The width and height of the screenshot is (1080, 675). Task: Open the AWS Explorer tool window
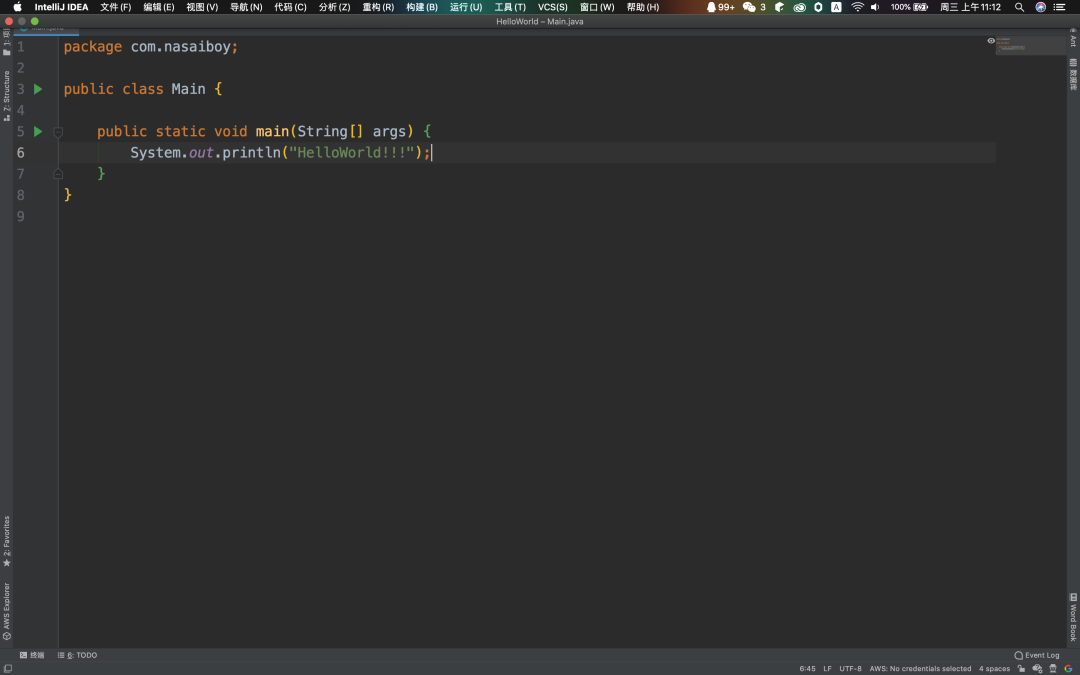click(x=7, y=612)
